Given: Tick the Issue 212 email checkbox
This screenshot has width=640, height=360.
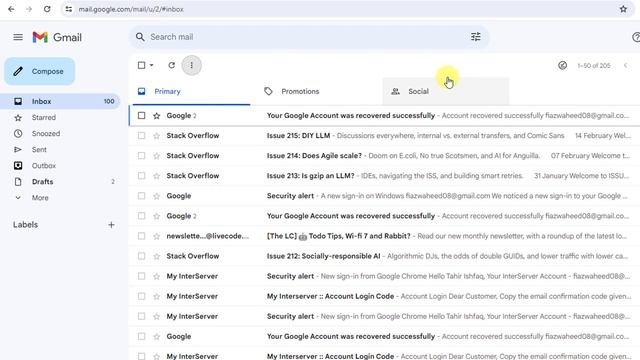Looking at the screenshot, I should point(141,256).
